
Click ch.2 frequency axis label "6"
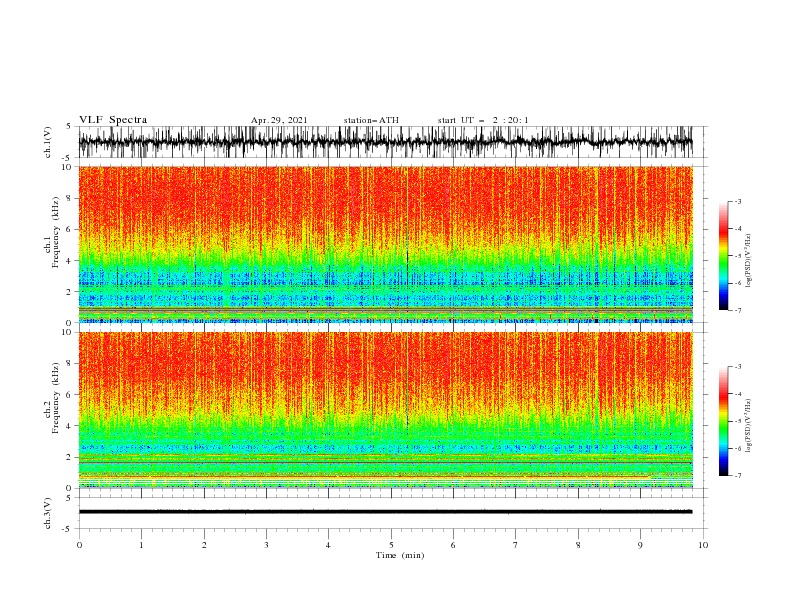coord(69,395)
